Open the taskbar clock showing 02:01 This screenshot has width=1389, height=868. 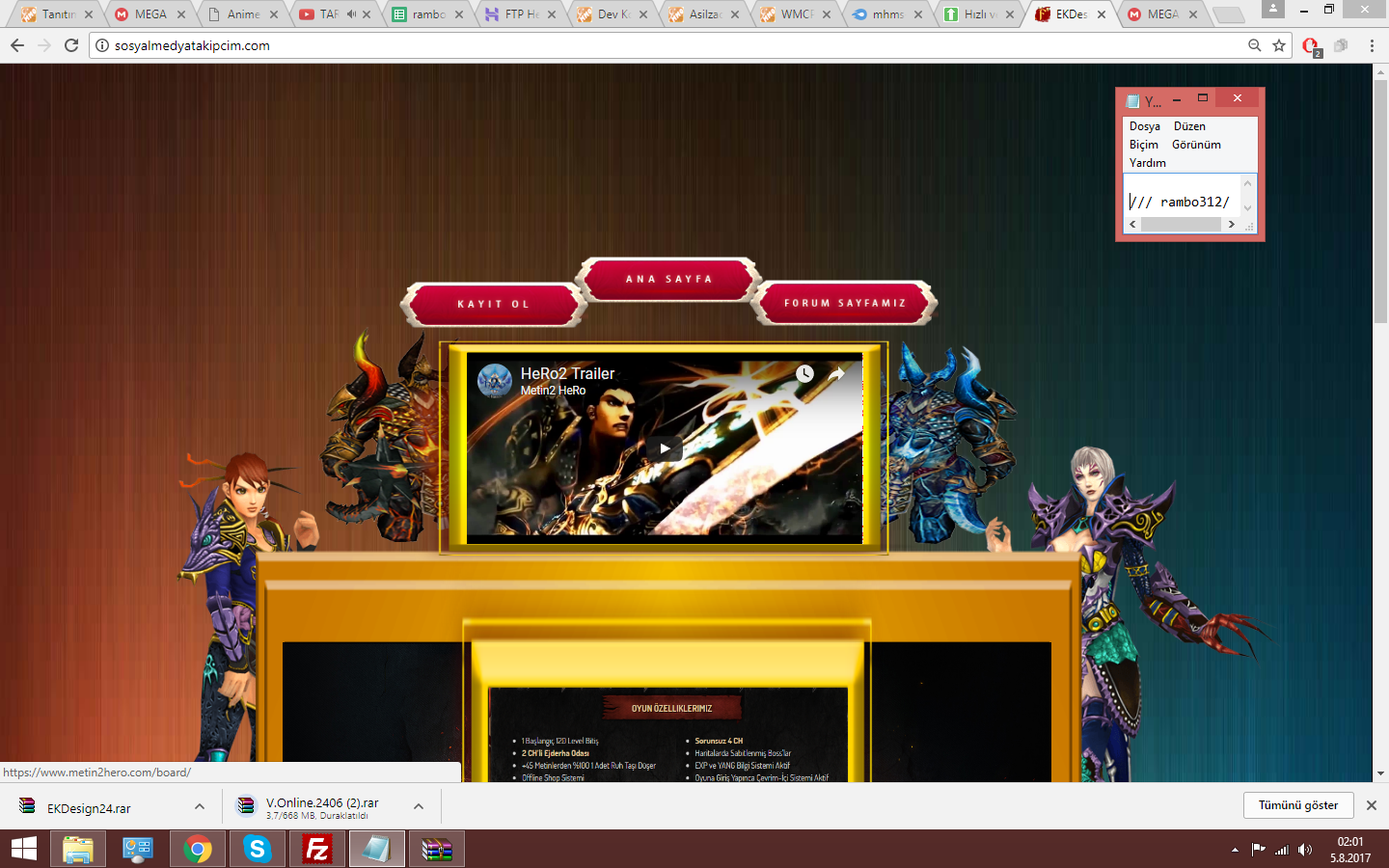click(1349, 850)
